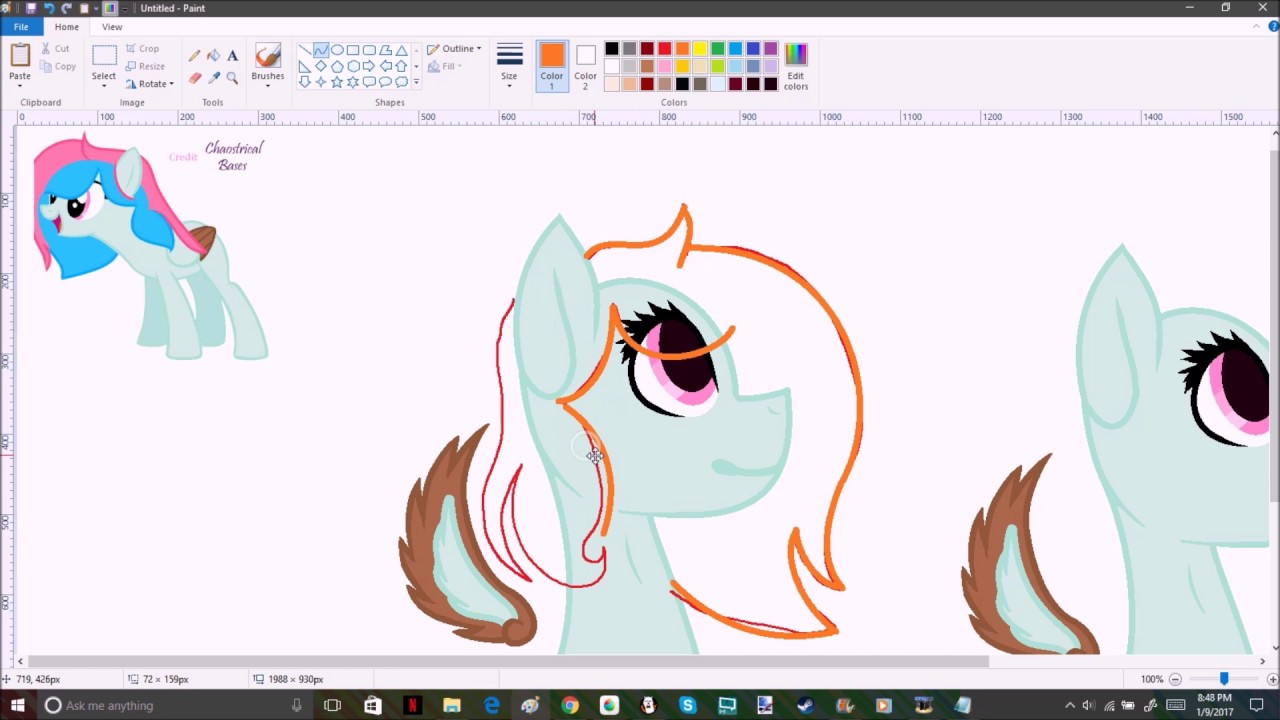Open the Rotate dropdown
The width and height of the screenshot is (1280, 720).
(150, 84)
